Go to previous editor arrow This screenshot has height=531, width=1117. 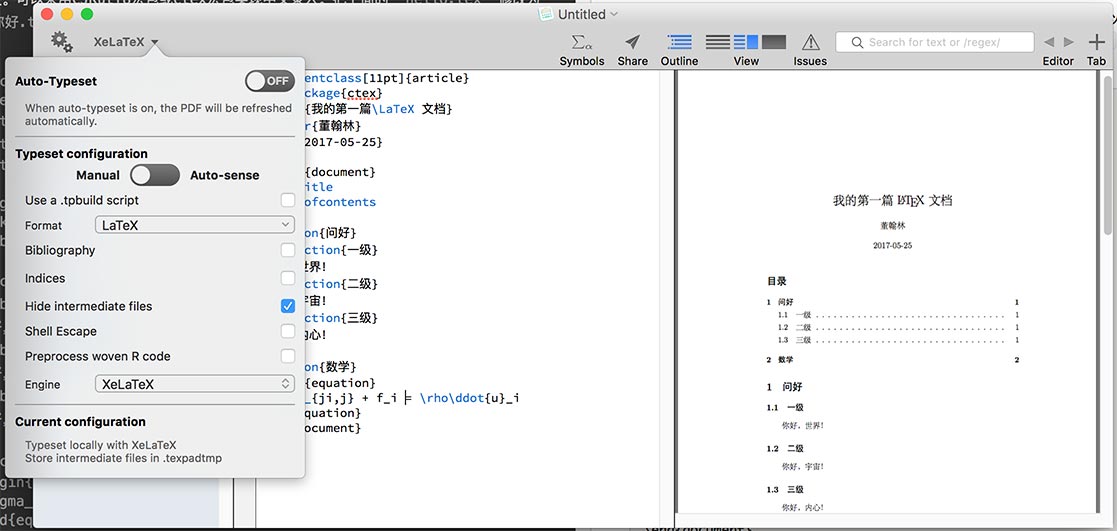[x=1049, y=42]
